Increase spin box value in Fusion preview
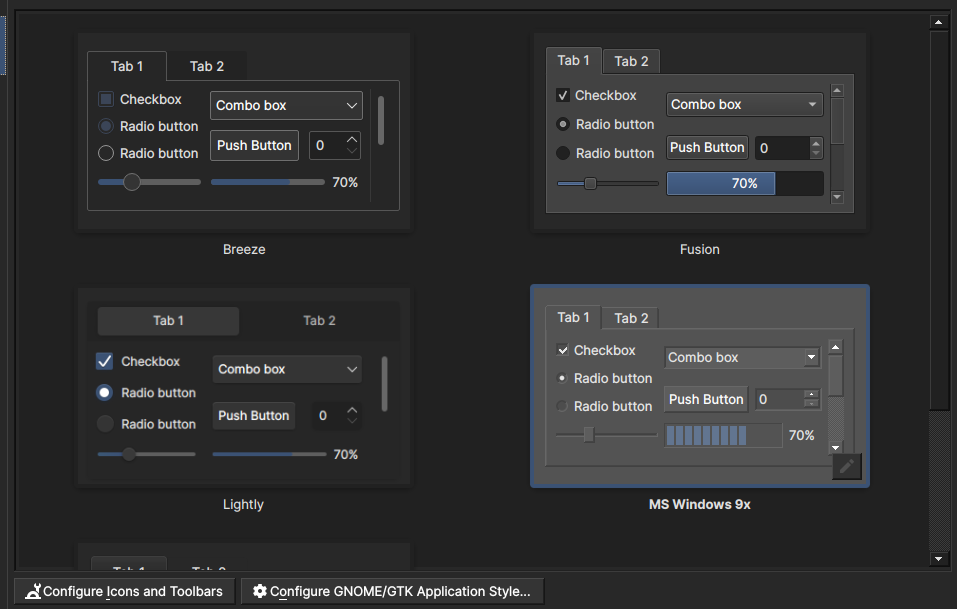This screenshot has height=609, width=957. click(816, 143)
